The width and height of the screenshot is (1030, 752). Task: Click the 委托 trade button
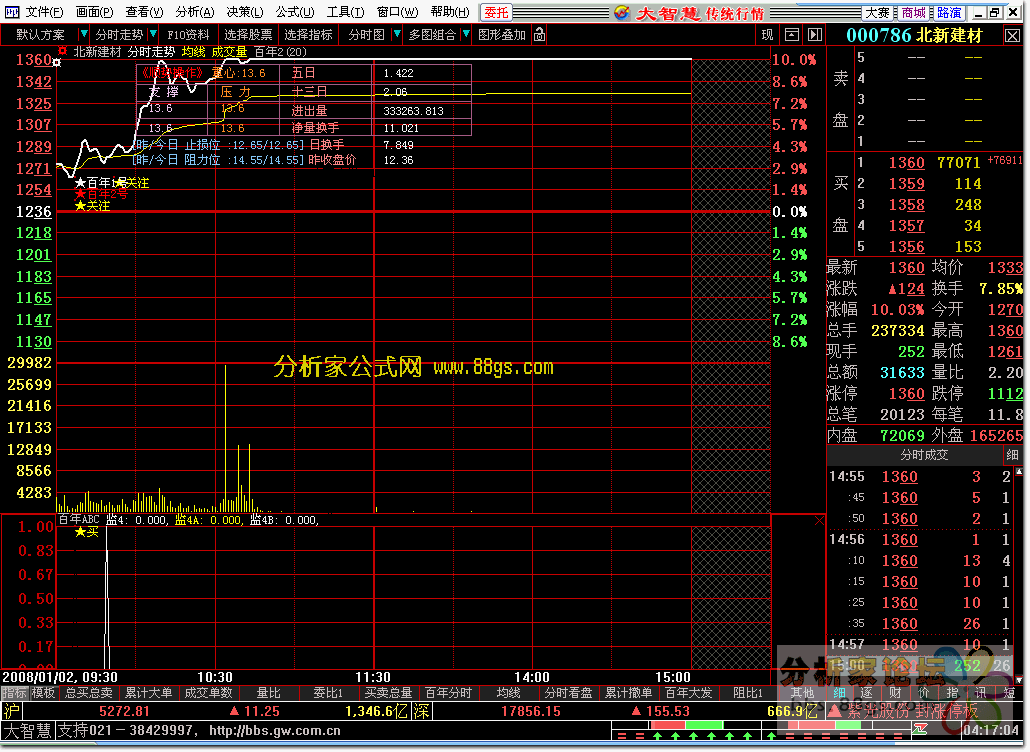(x=497, y=12)
